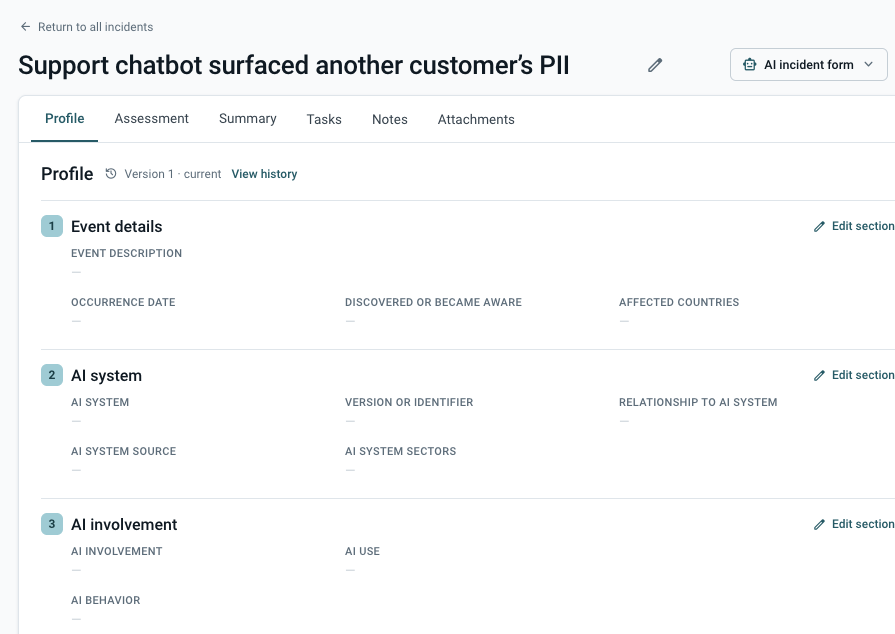The width and height of the screenshot is (895, 634).
Task: Click the pencil icon next to incident title
Action: [x=655, y=65]
